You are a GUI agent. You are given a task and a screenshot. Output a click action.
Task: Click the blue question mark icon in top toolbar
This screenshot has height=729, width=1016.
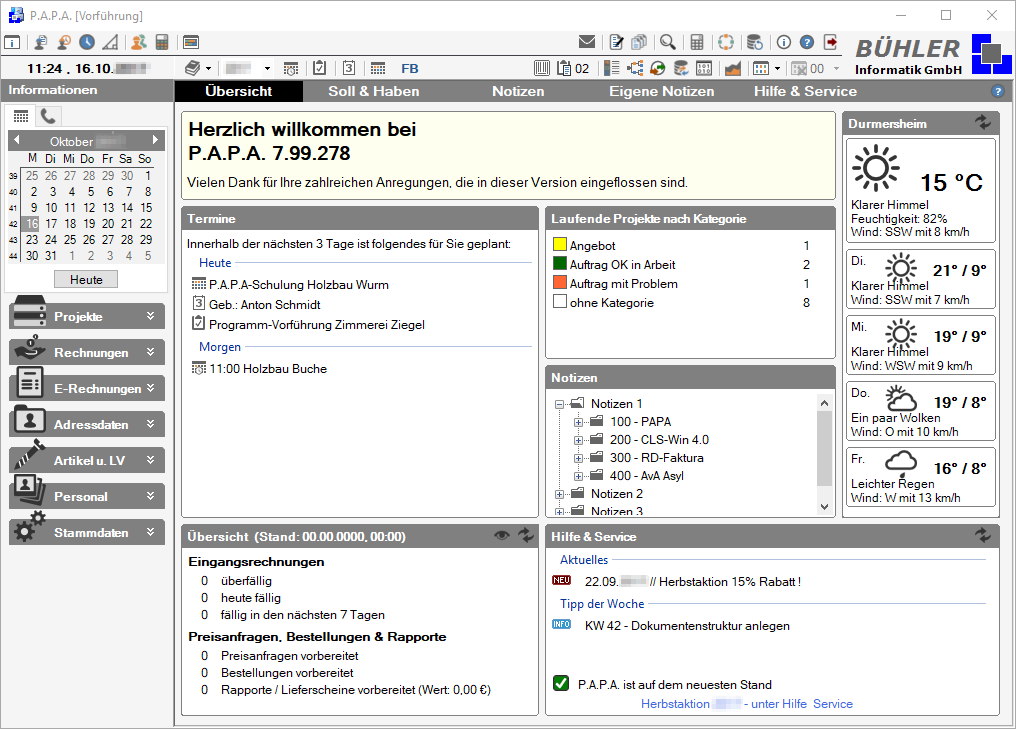[x=807, y=42]
